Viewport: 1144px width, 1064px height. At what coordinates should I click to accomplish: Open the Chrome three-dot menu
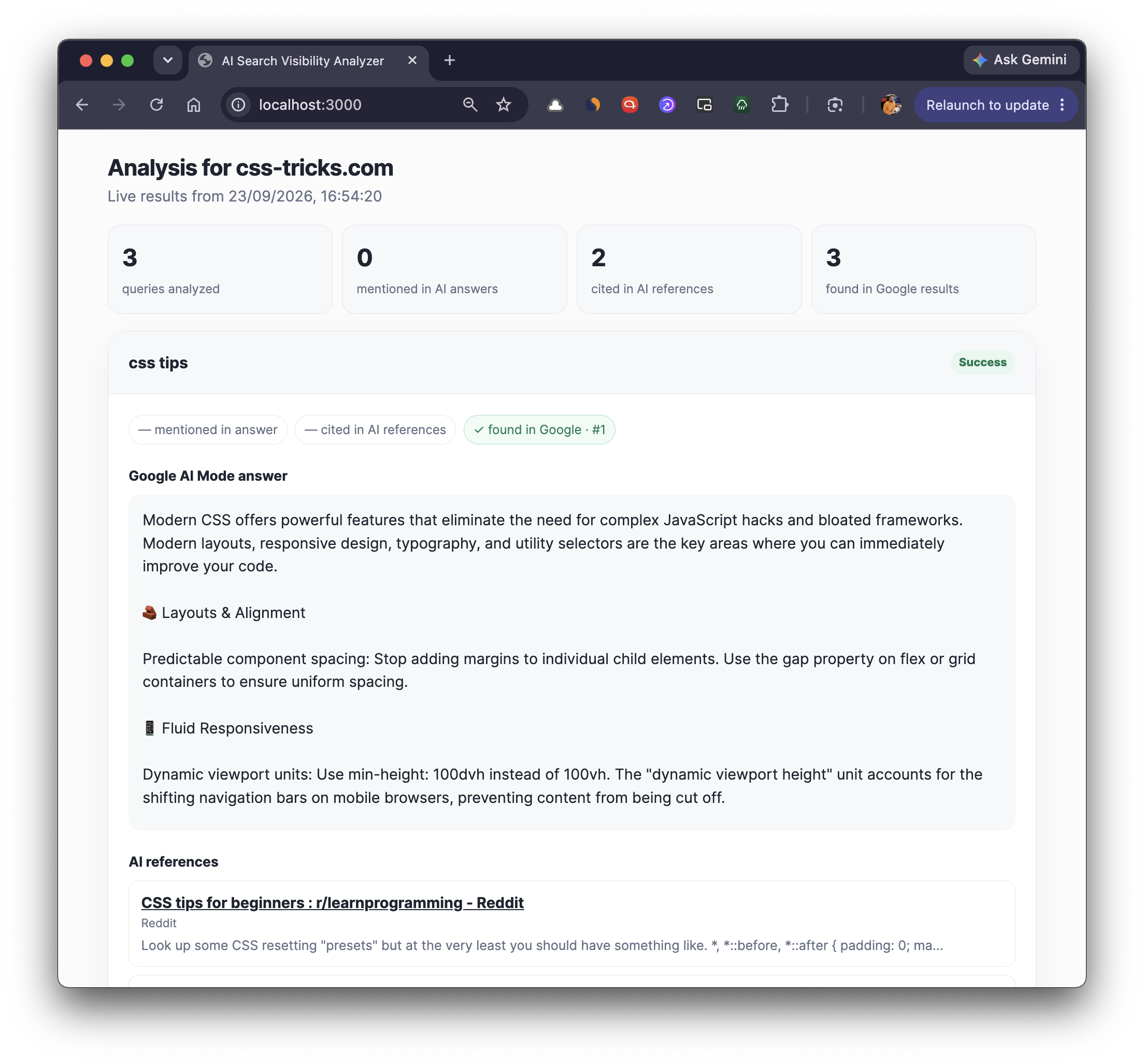click(1062, 105)
